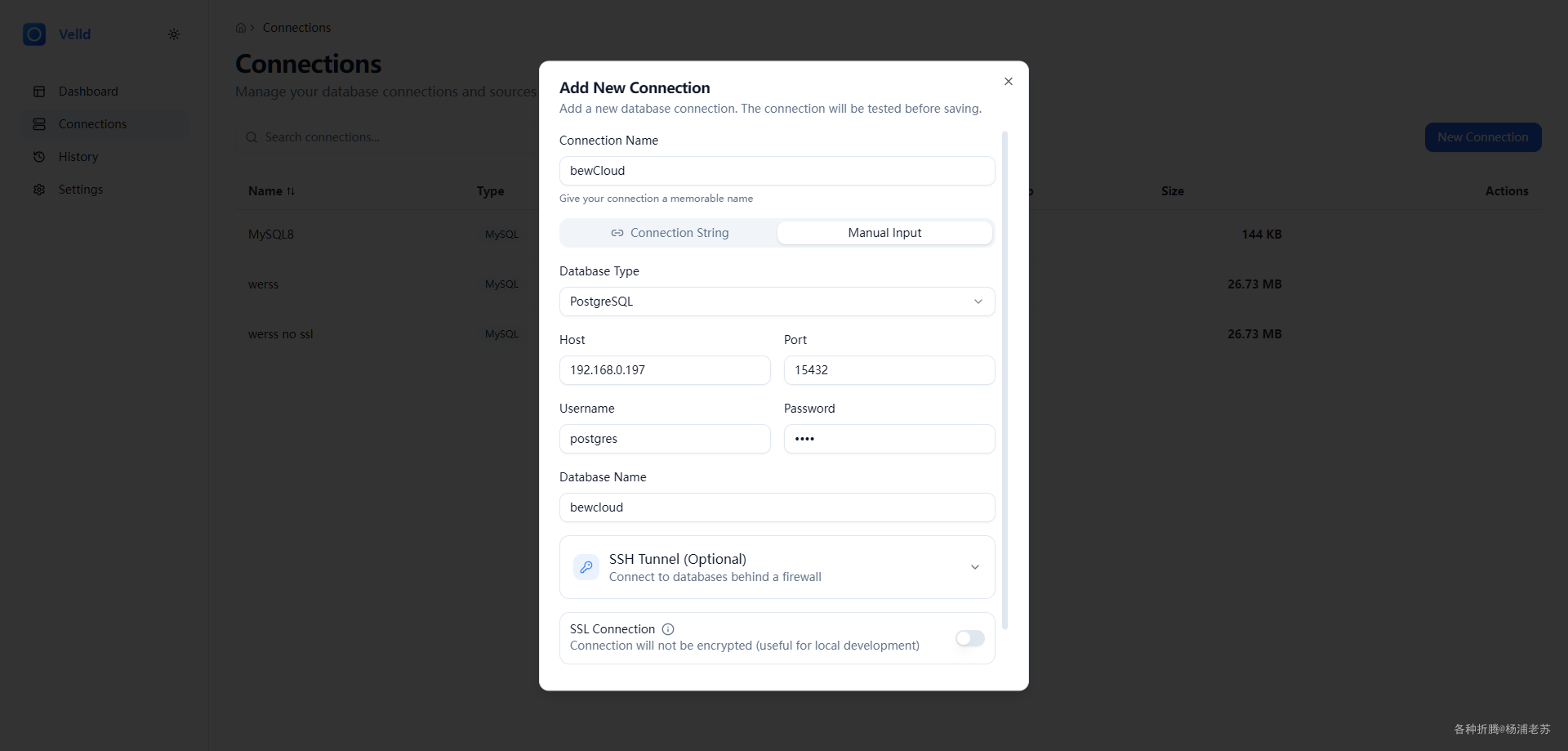Screen dimensions: 1568x751
Task: Select the 'werss' connection row name
Action: pyautogui.click(x=263, y=284)
